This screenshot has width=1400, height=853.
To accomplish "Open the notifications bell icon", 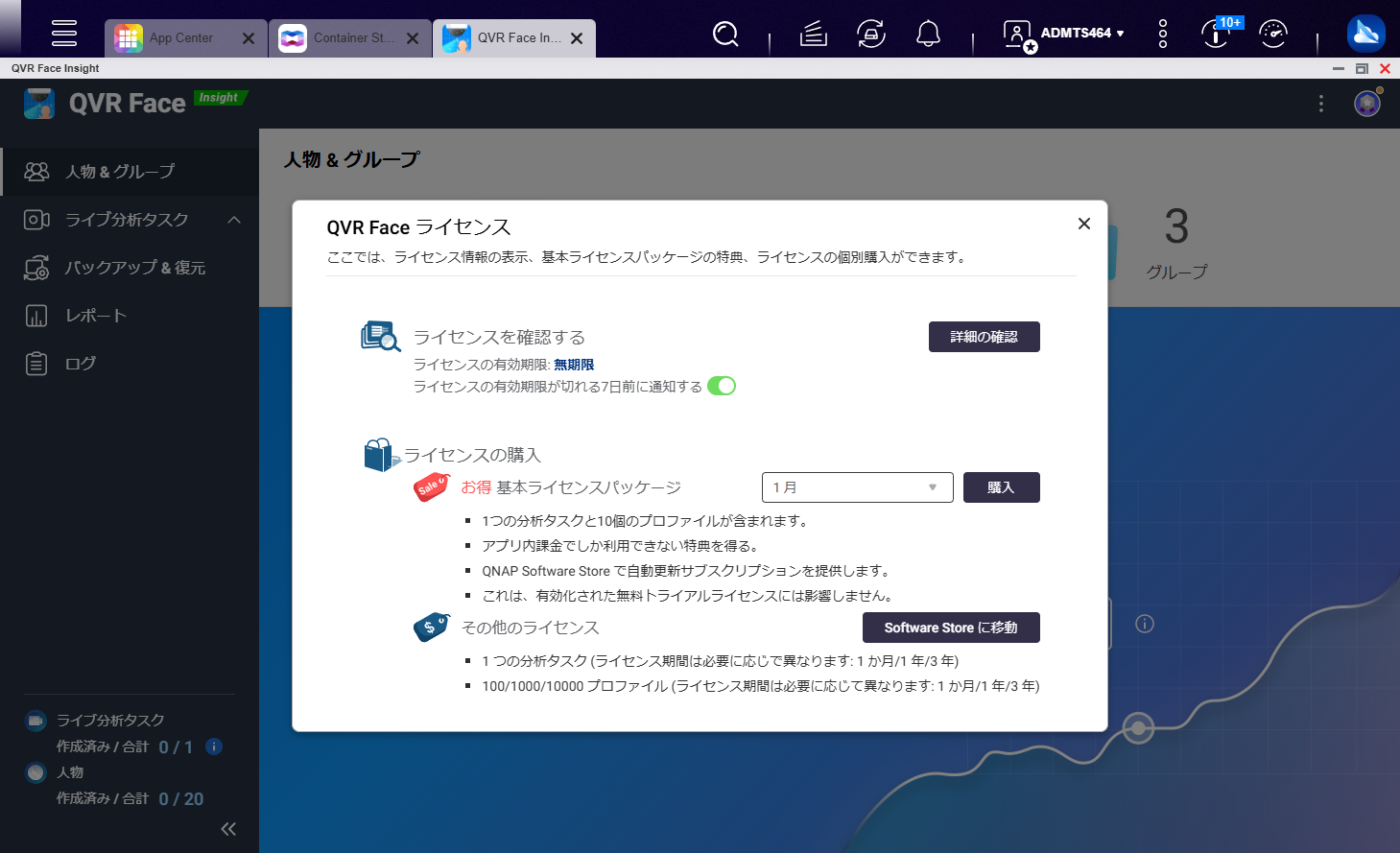I will [928, 35].
